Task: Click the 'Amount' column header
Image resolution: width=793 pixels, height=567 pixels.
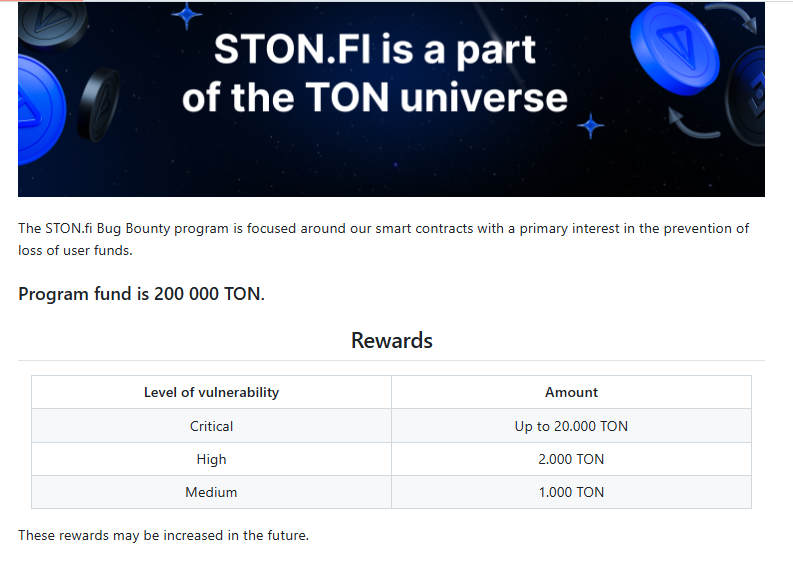Action: click(571, 392)
